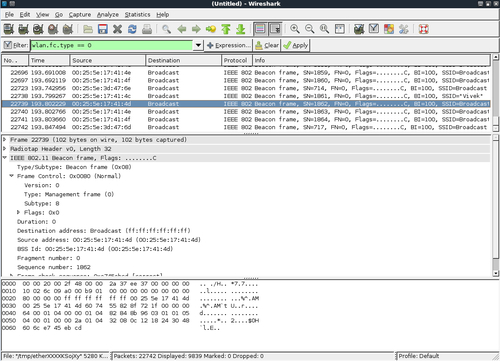Open the Help menu
This screenshot has height=361, width=500.
coord(163,15)
